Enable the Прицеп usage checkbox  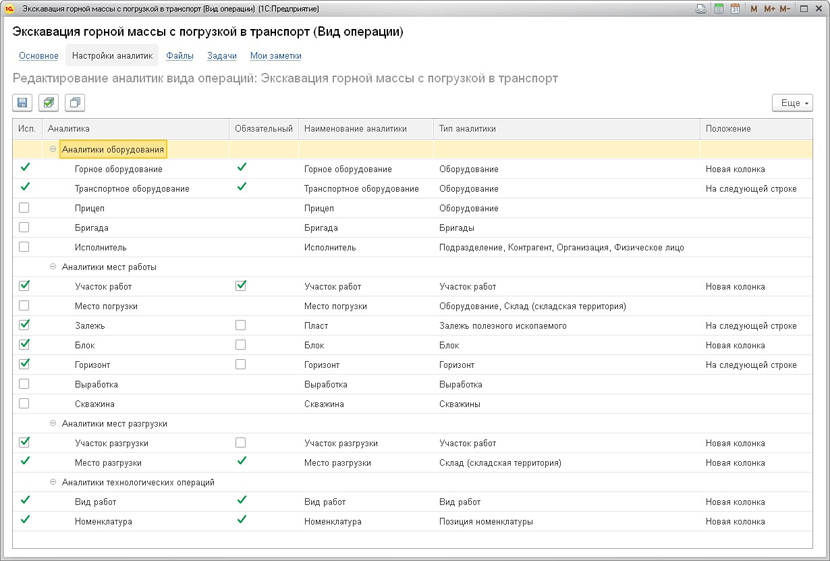pos(24,208)
